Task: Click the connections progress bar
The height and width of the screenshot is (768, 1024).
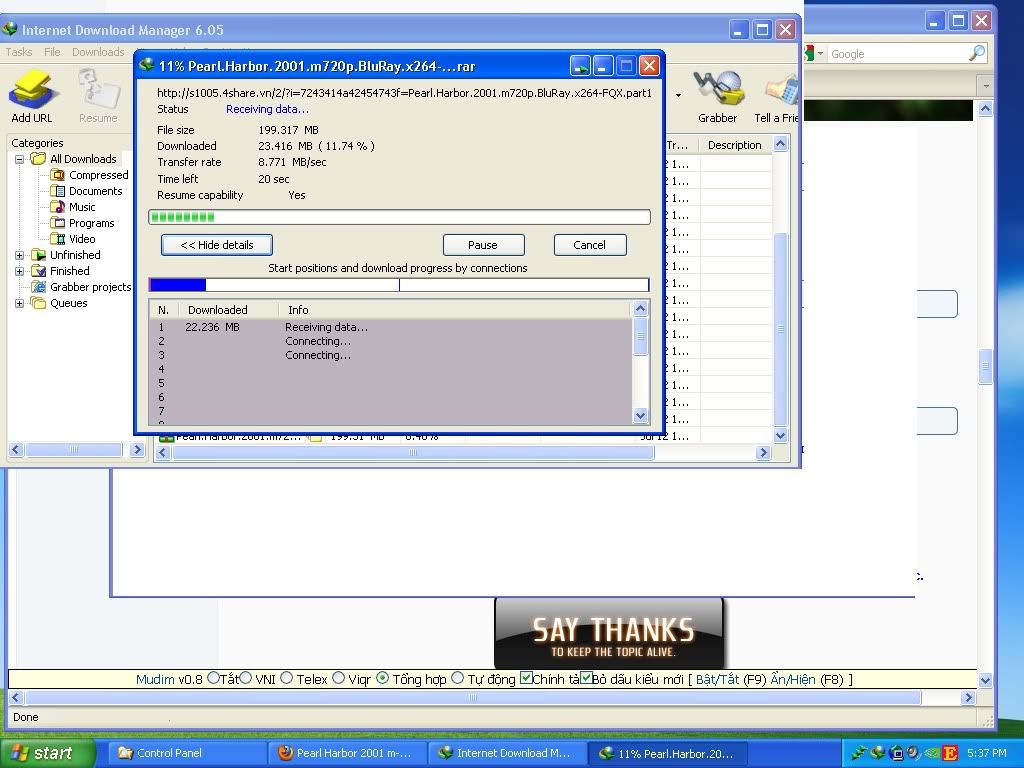Action: click(x=399, y=285)
